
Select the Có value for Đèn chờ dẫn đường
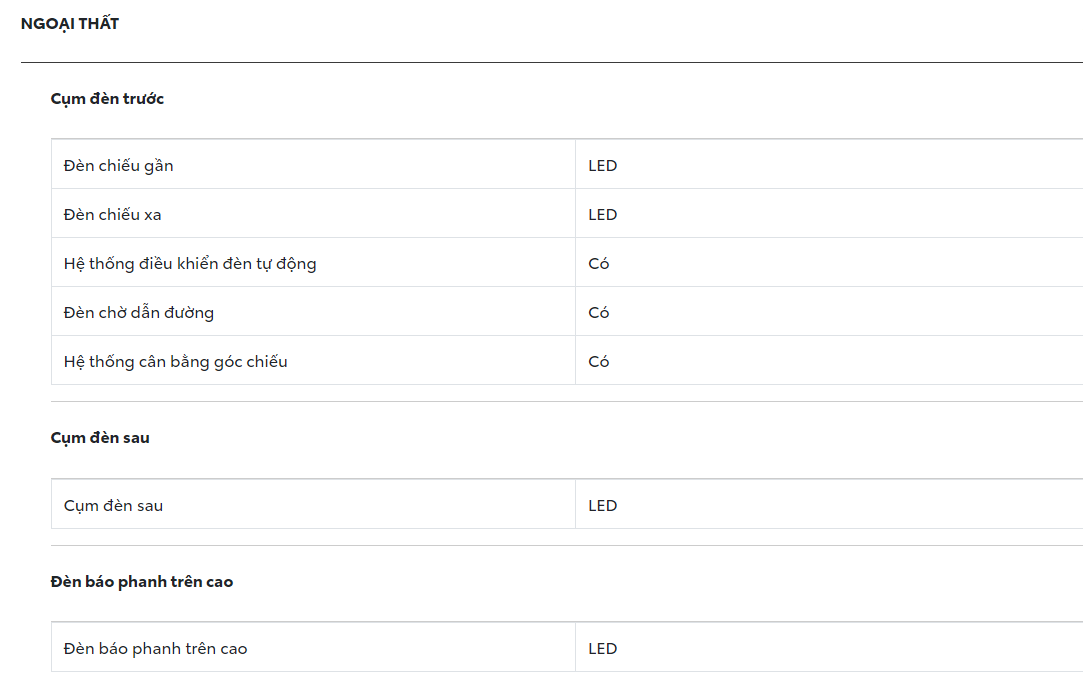point(599,313)
